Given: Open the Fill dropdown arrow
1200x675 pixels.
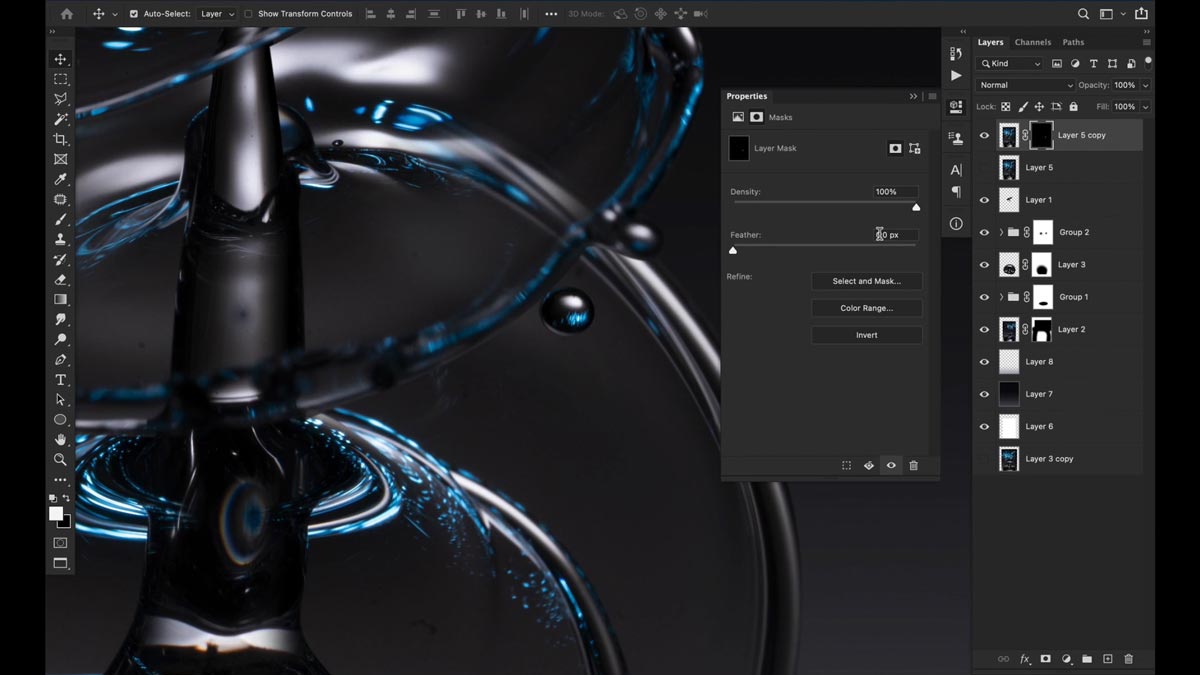Looking at the screenshot, I should (1145, 107).
